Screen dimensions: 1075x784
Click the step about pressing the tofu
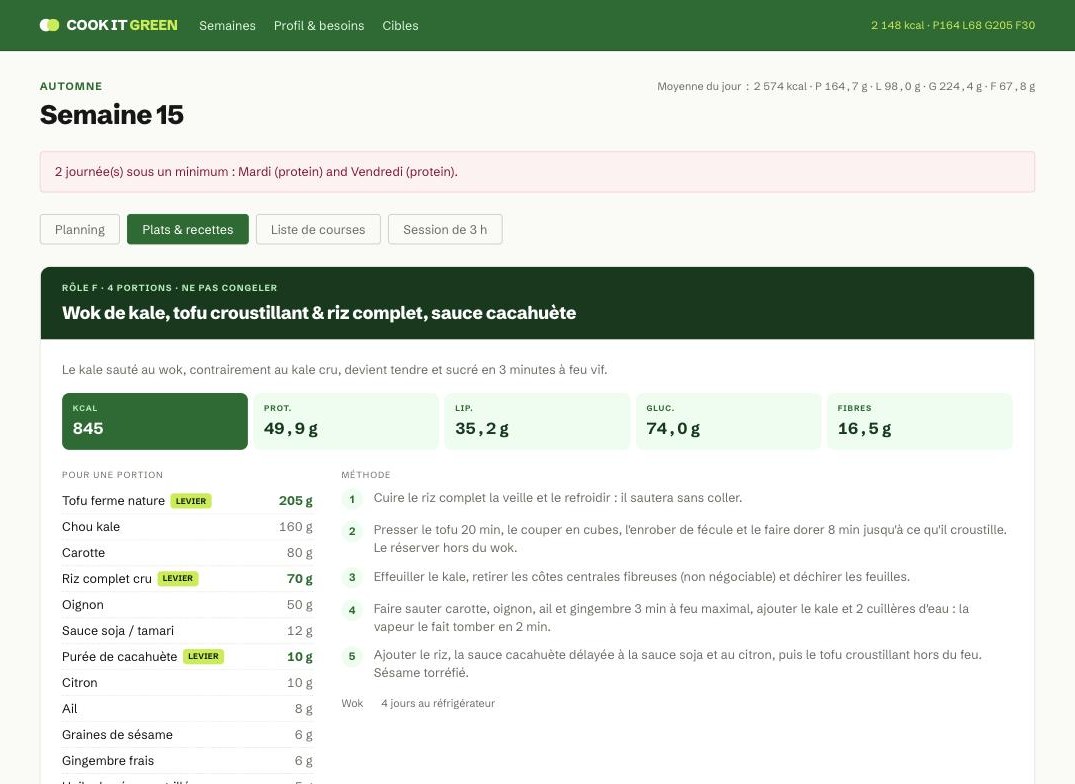pyautogui.click(x=690, y=539)
